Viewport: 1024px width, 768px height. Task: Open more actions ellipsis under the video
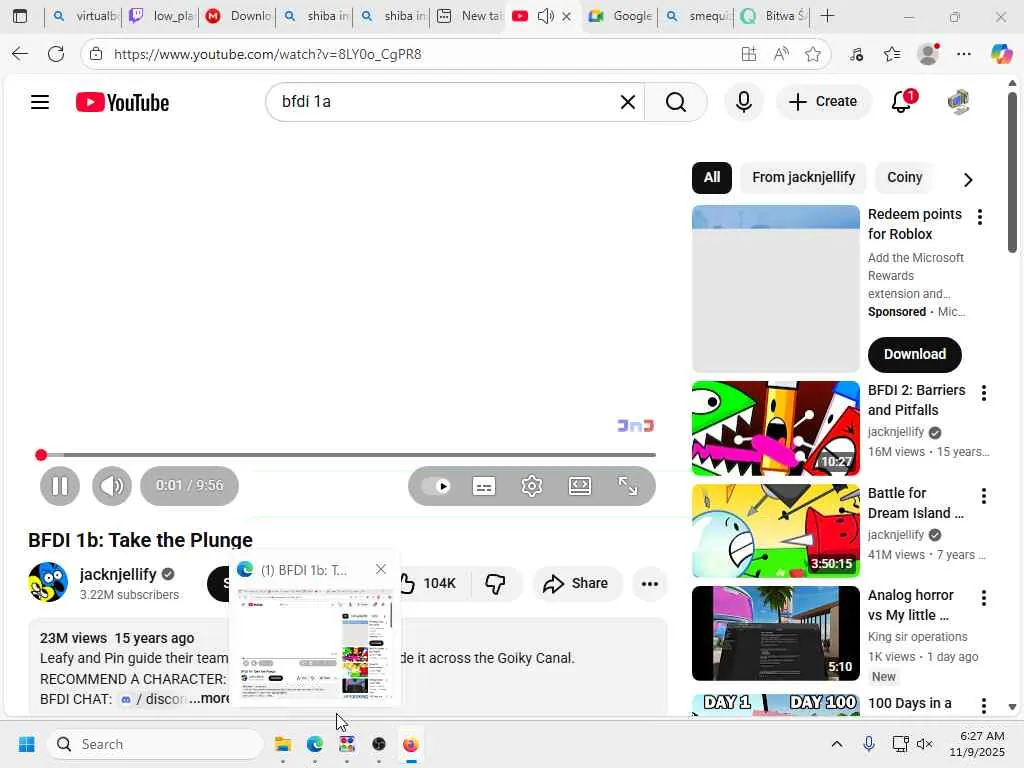click(650, 583)
